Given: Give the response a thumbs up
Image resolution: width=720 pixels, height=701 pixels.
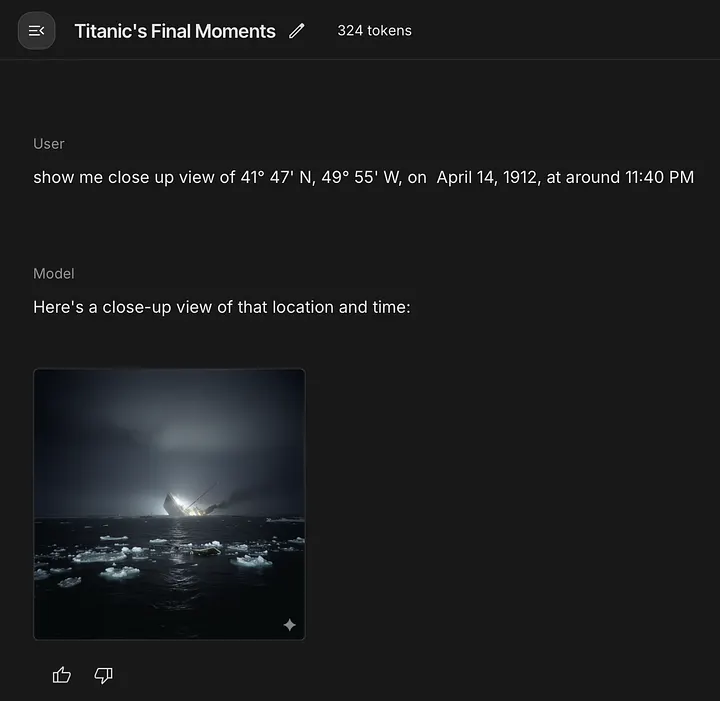Looking at the screenshot, I should [x=62, y=675].
